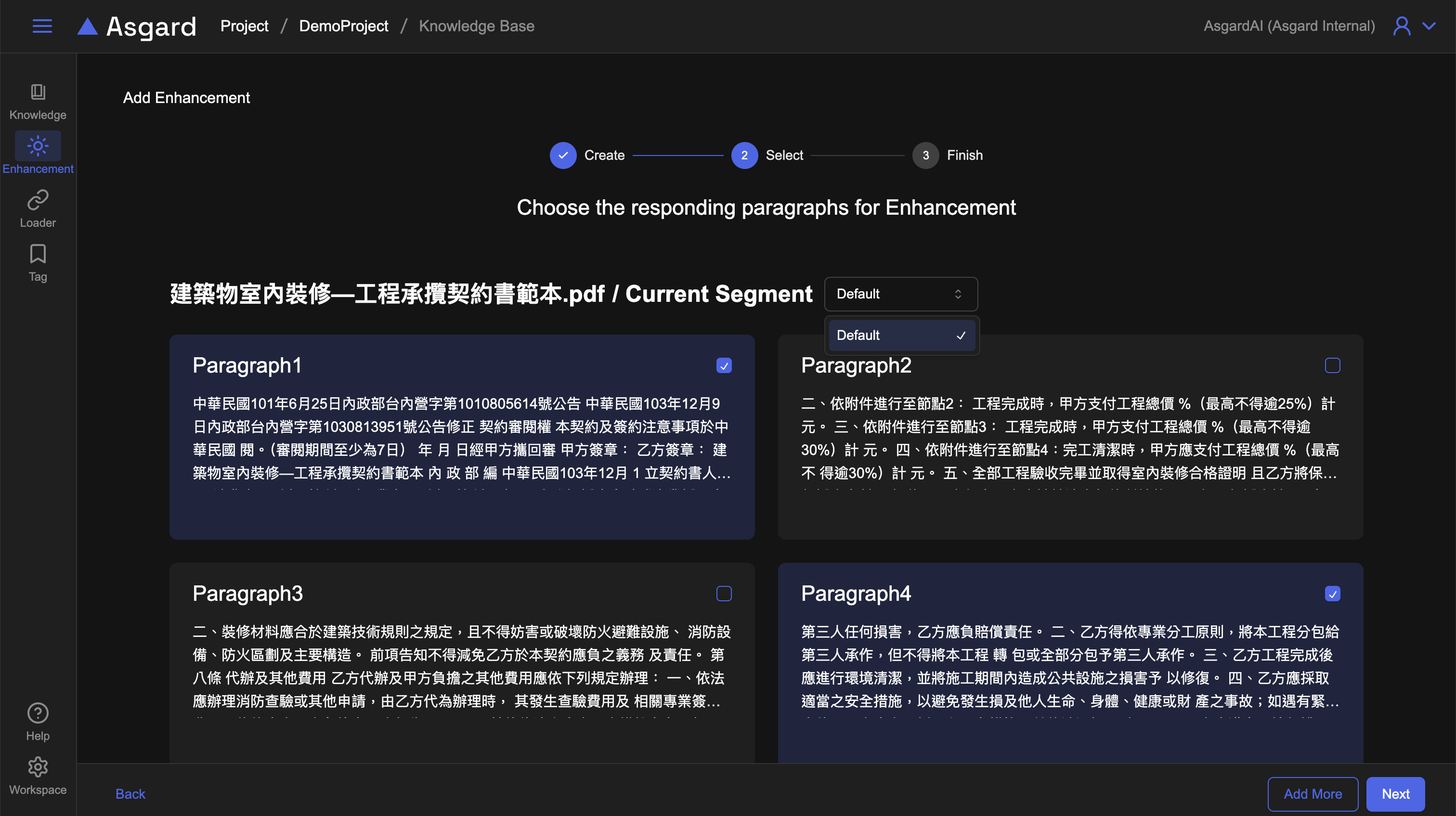Open the Loader link icon

coord(38,200)
